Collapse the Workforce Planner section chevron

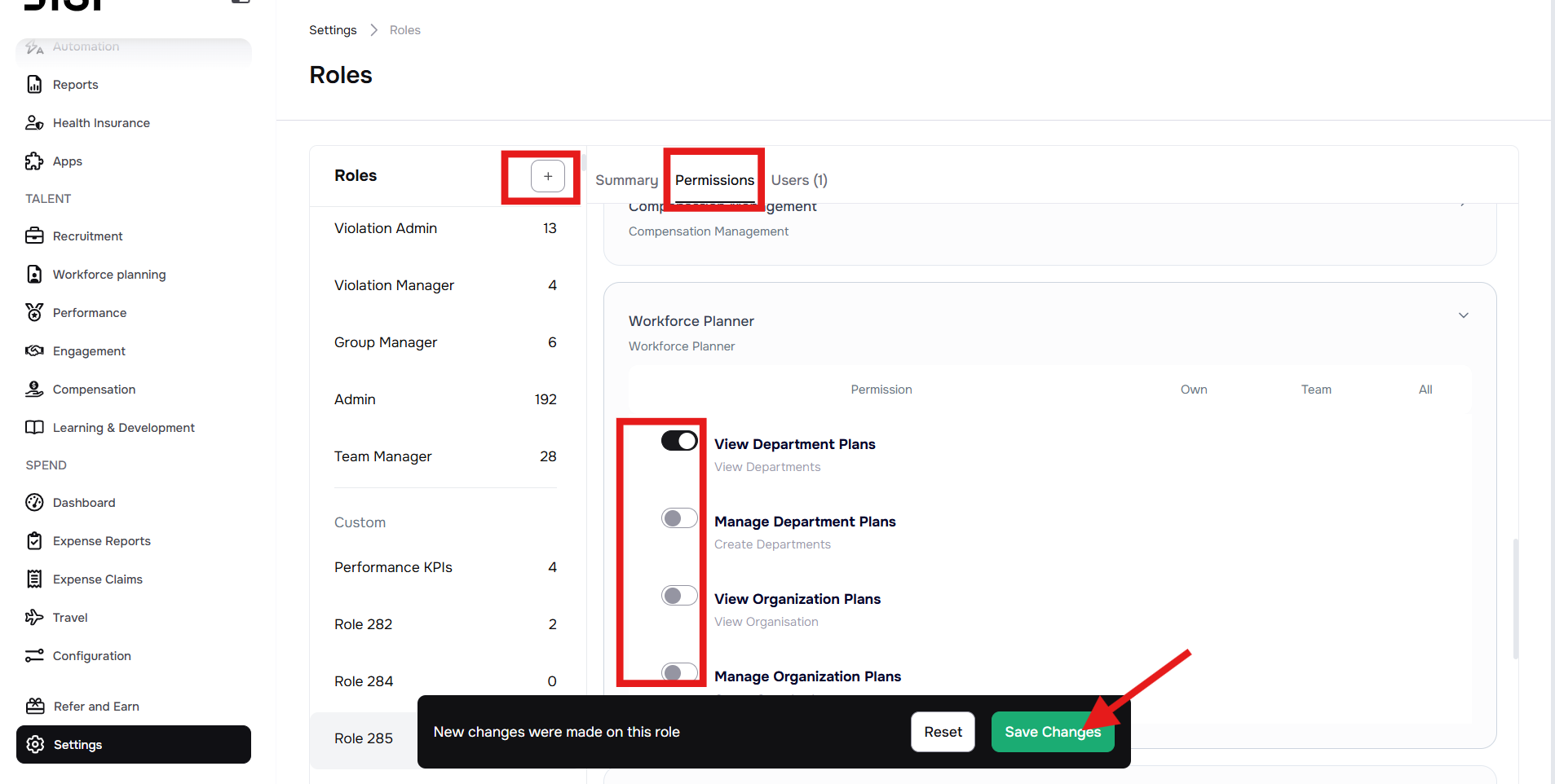pos(1464,315)
